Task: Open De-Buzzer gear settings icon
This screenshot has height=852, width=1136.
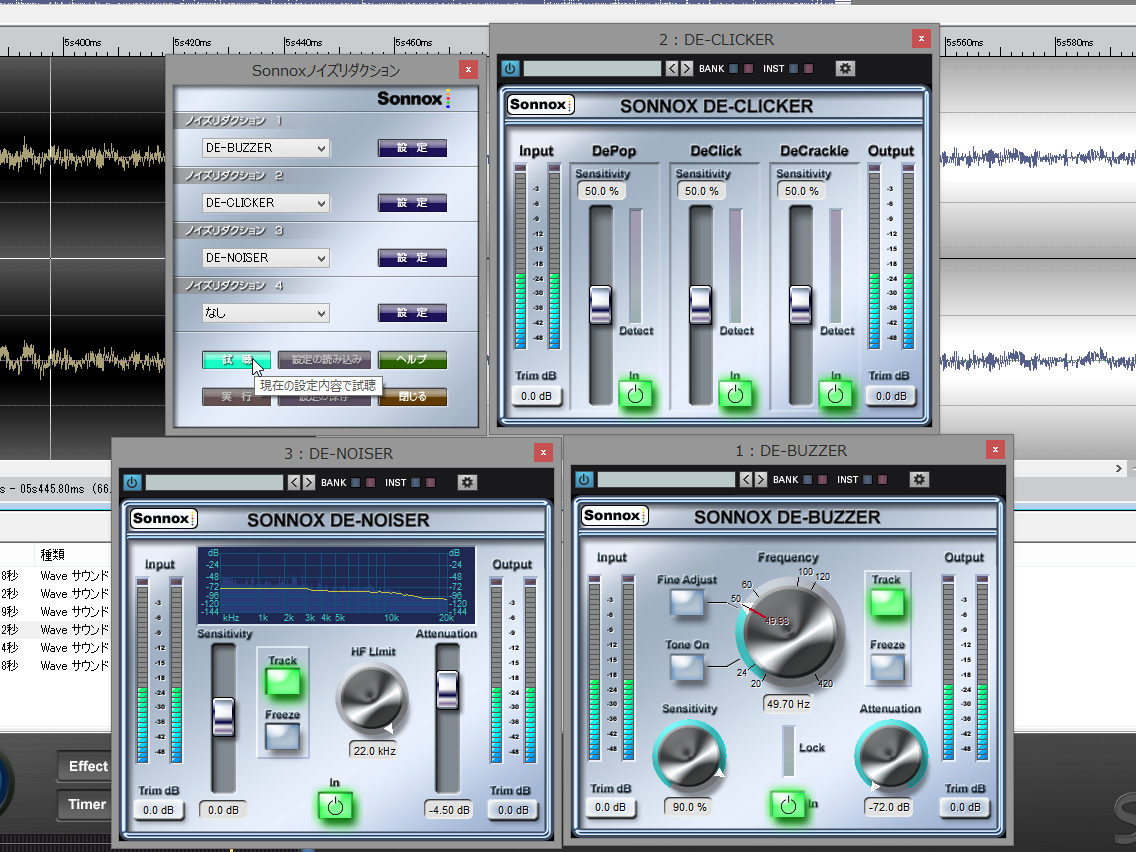Action: pyautogui.click(x=919, y=480)
